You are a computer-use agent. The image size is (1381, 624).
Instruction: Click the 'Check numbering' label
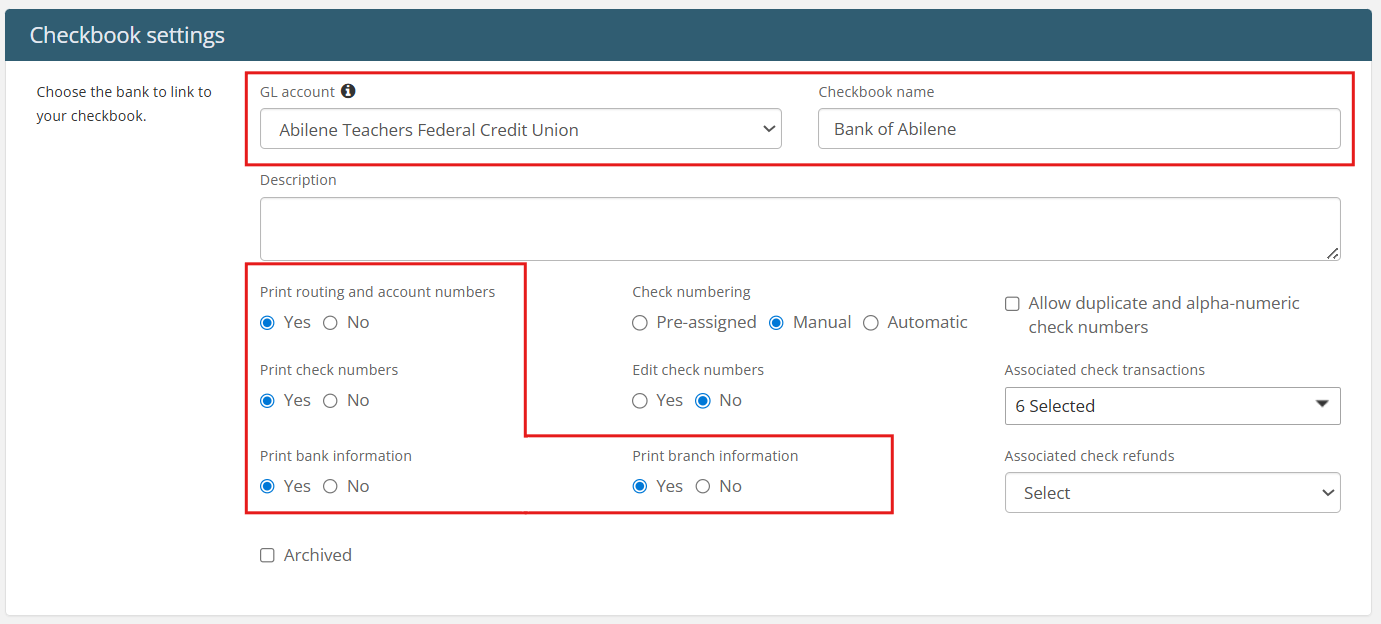691,292
